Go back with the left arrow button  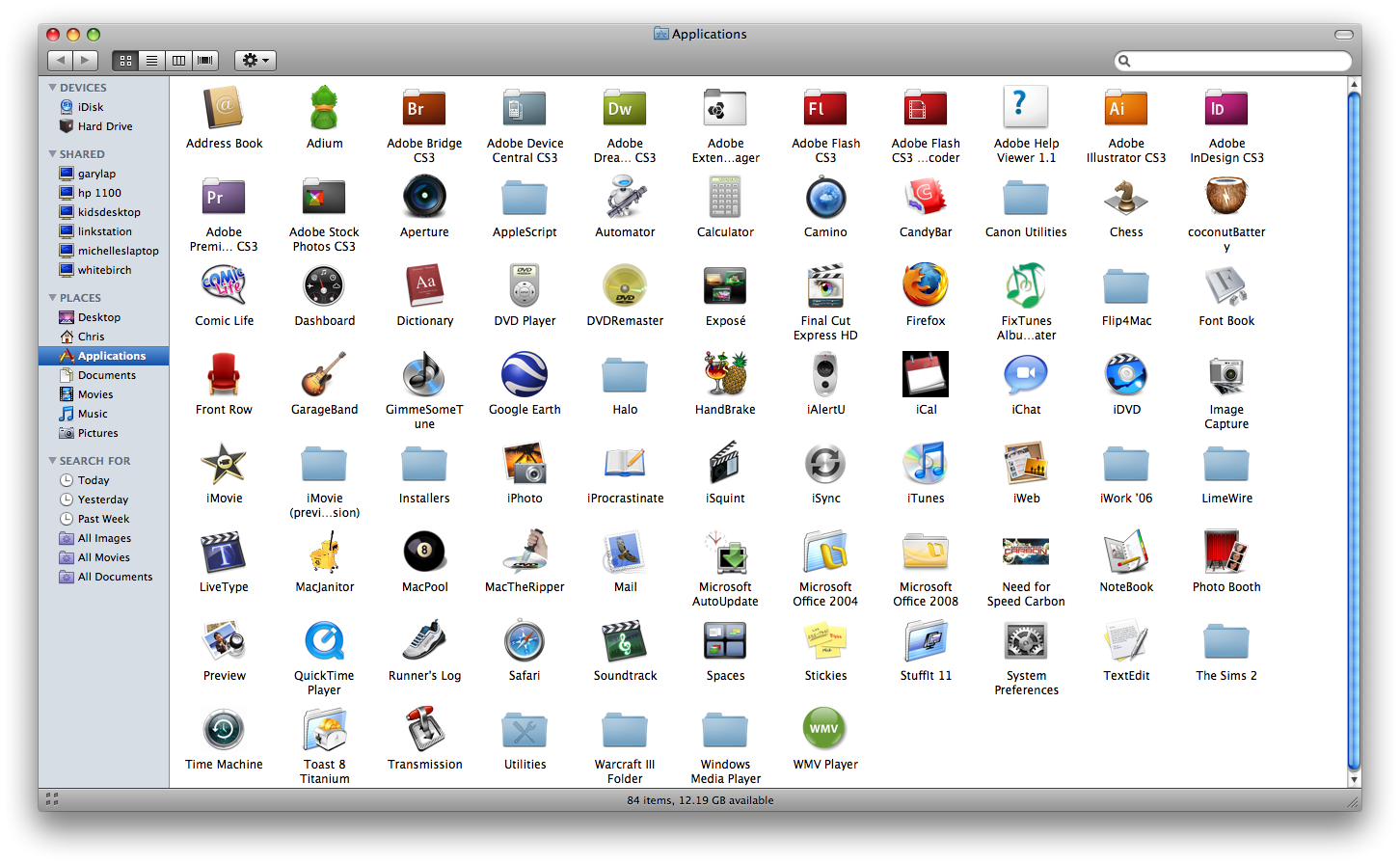[x=60, y=61]
